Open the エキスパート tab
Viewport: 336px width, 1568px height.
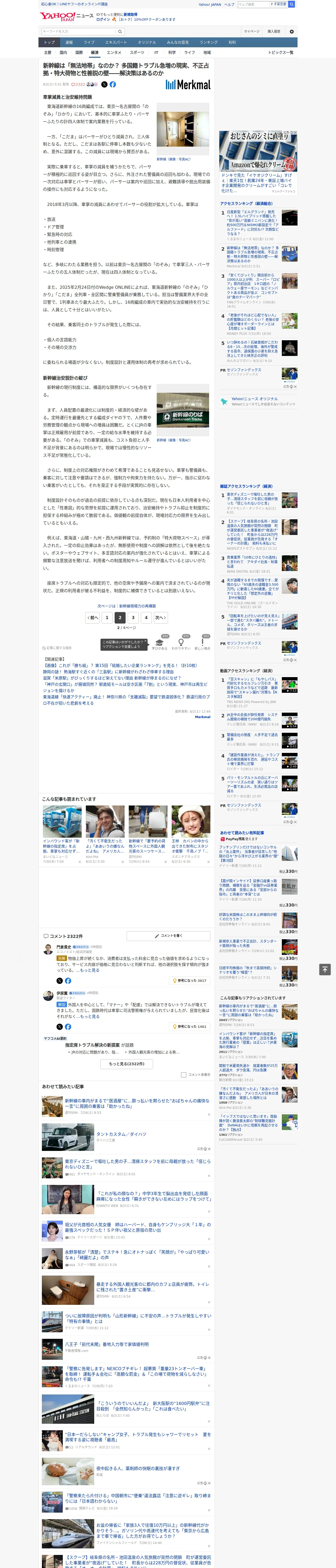(116, 43)
